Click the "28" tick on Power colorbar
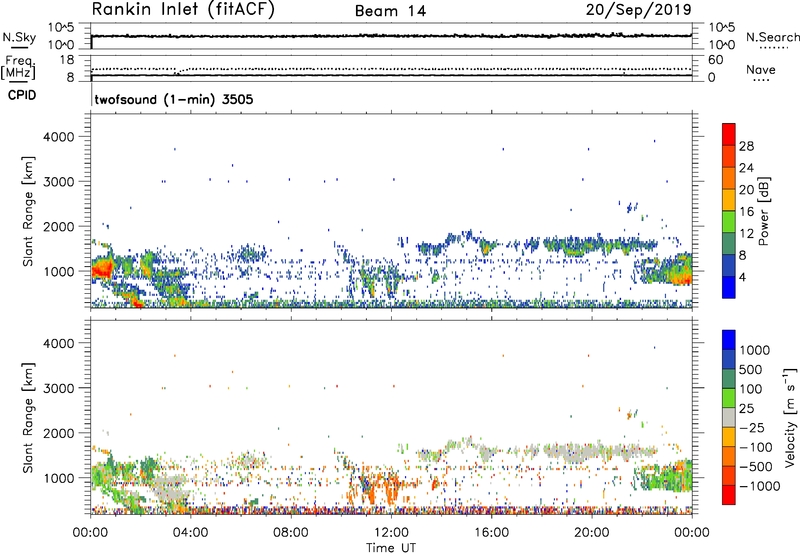This screenshot has height=554, width=800. point(746,146)
